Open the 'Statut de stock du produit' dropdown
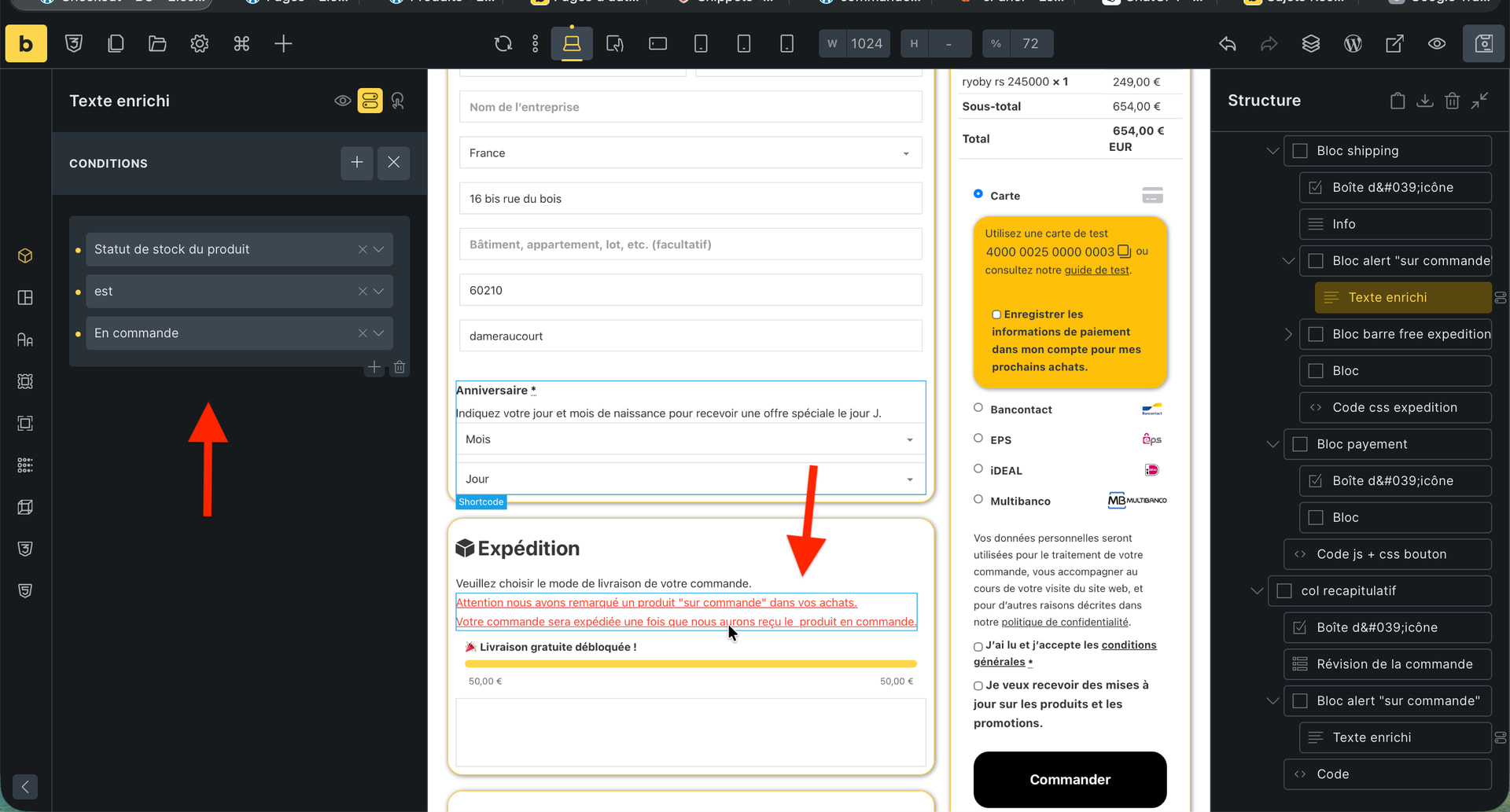Viewport: 1510px width, 812px height. pyautogui.click(x=379, y=249)
